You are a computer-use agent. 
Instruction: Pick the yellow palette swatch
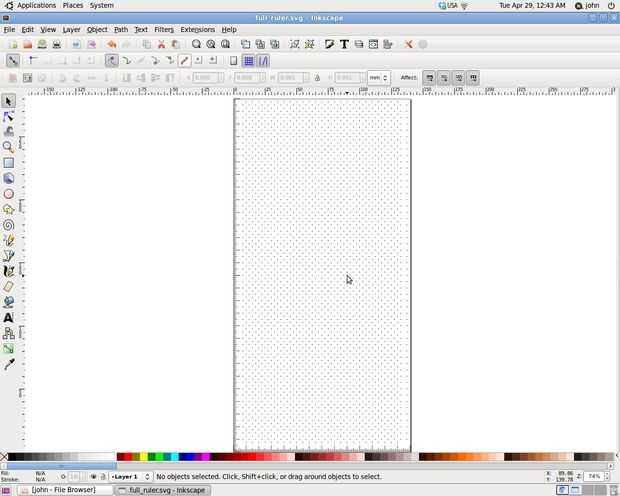point(144,457)
